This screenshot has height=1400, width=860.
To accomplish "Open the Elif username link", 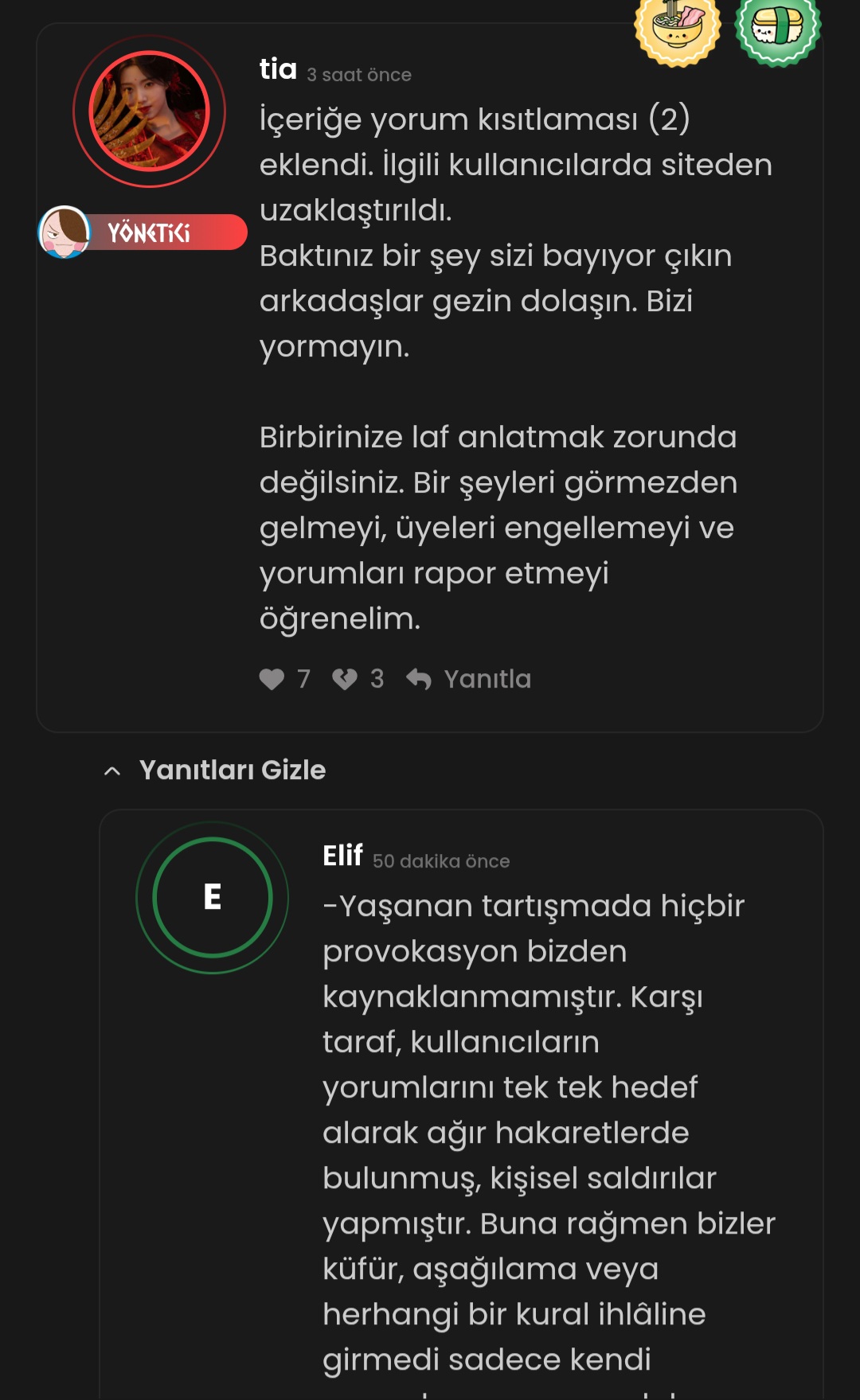I will 343,856.
